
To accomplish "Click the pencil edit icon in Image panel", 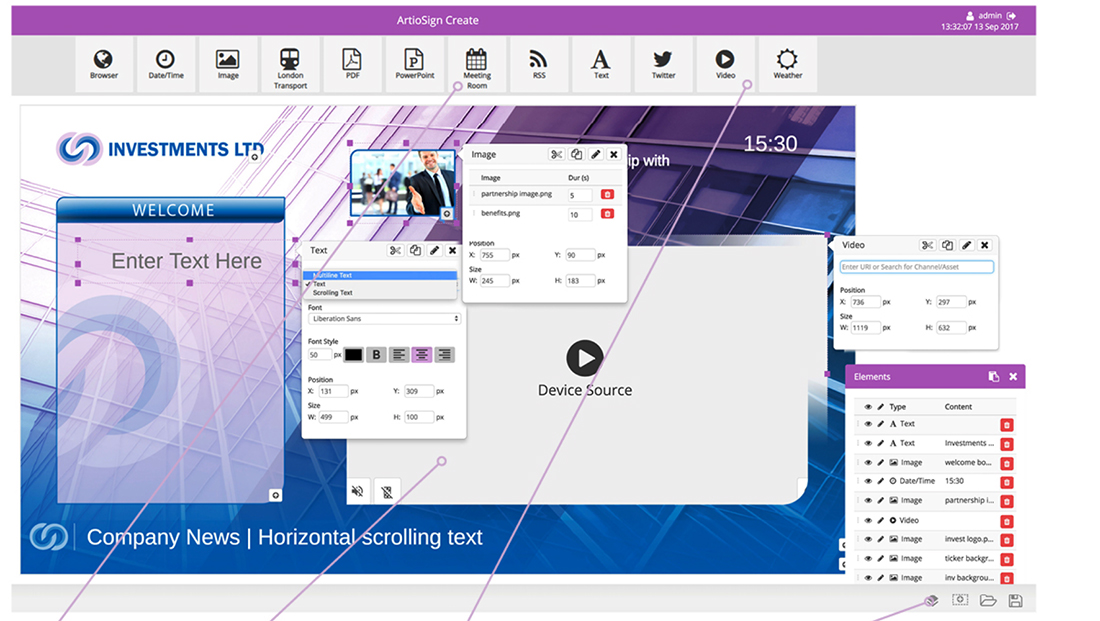I will point(595,154).
